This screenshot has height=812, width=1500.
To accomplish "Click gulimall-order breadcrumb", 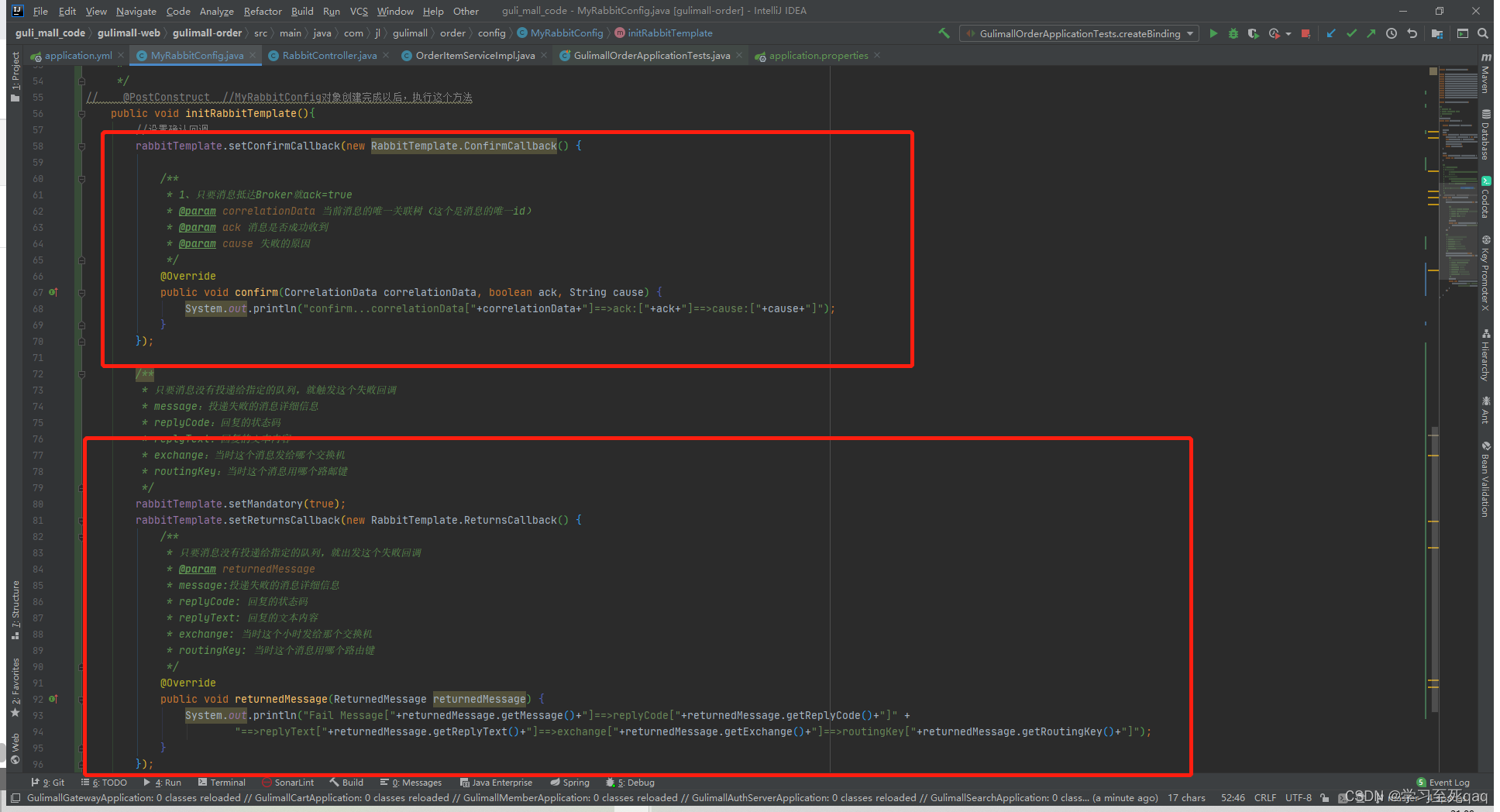I will (x=207, y=33).
